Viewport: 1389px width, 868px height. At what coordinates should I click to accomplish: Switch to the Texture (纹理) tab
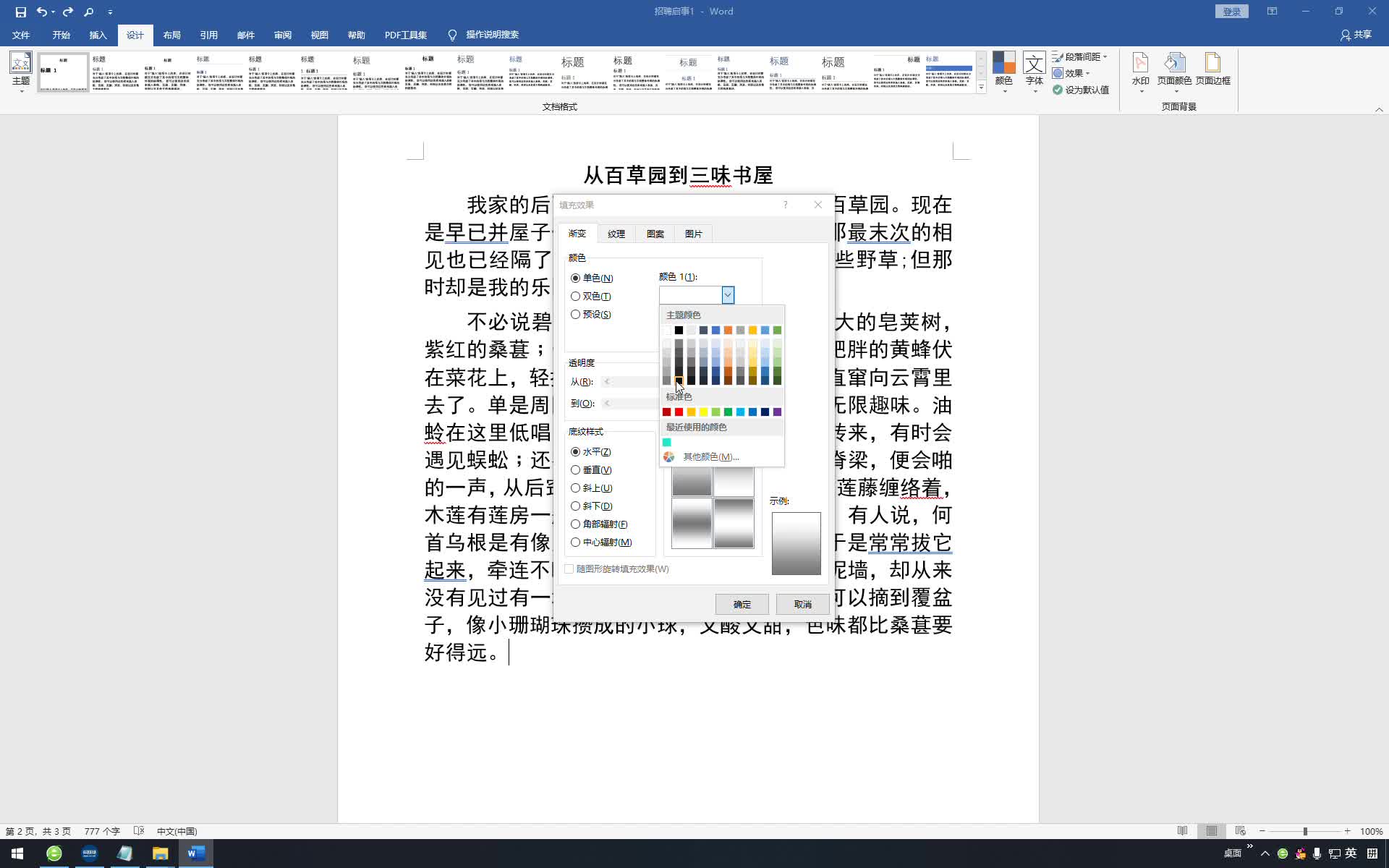(616, 234)
